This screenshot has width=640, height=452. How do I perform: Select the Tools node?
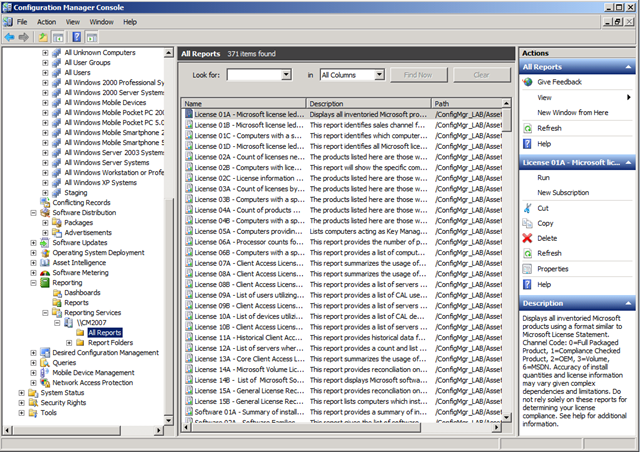click(x=48, y=413)
